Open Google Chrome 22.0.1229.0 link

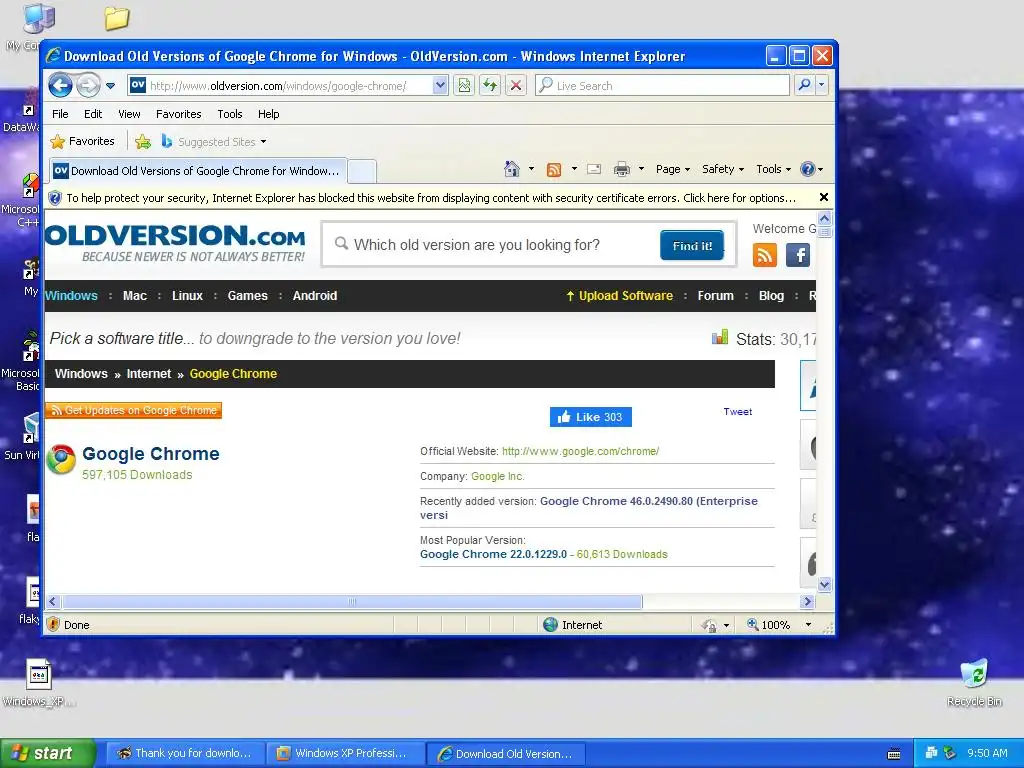(494, 554)
